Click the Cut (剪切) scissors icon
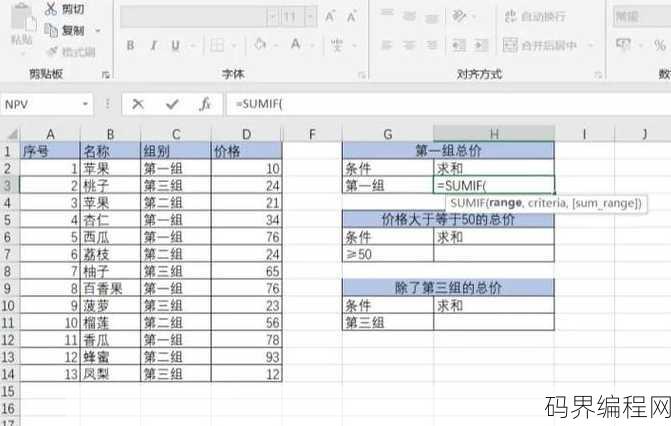Screen dimensions: 671x426 (x=51, y=9)
